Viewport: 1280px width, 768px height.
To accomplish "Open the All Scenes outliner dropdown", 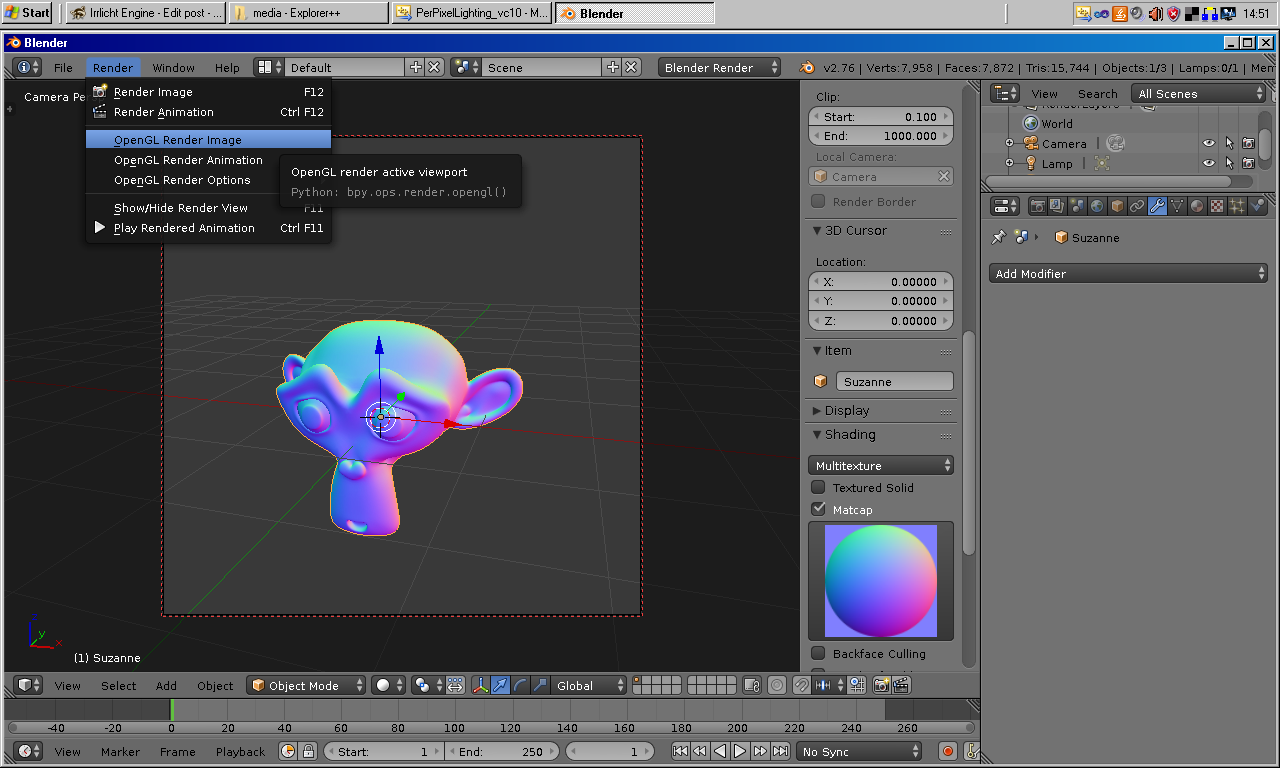I will click(x=1199, y=94).
